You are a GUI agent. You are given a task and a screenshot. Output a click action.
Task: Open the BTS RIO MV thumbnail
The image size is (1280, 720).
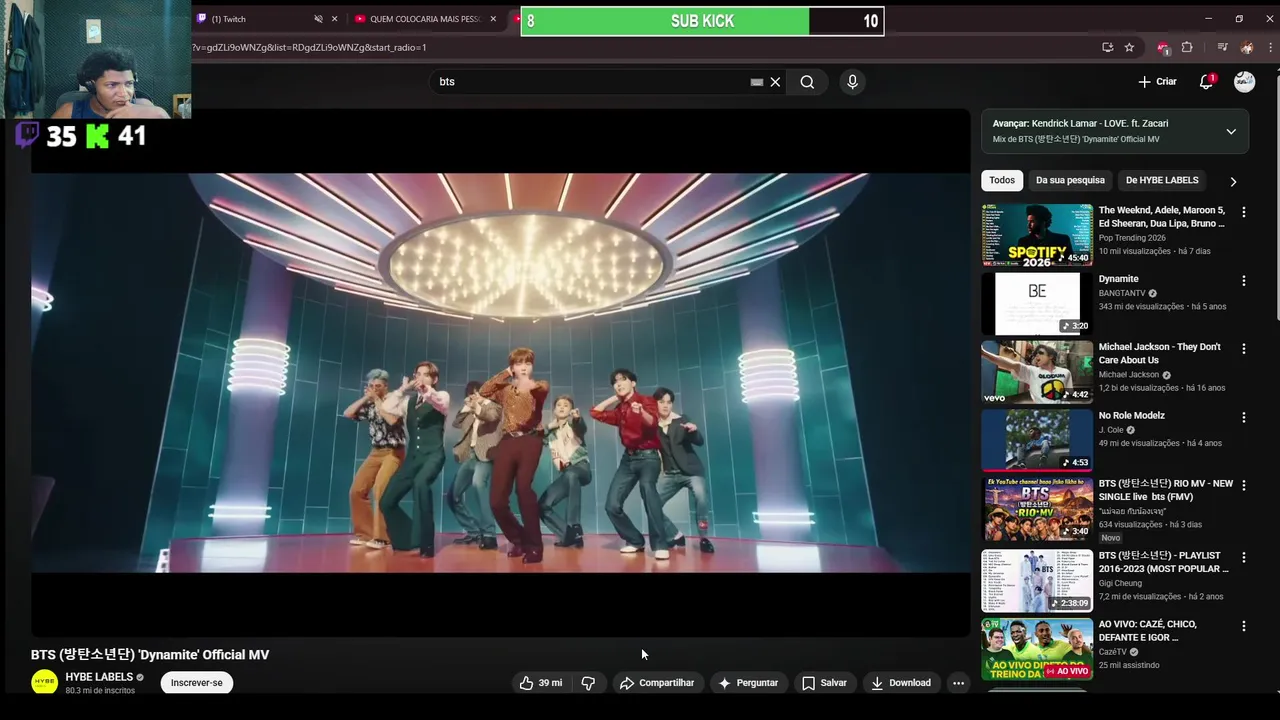(x=1037, y=508)
